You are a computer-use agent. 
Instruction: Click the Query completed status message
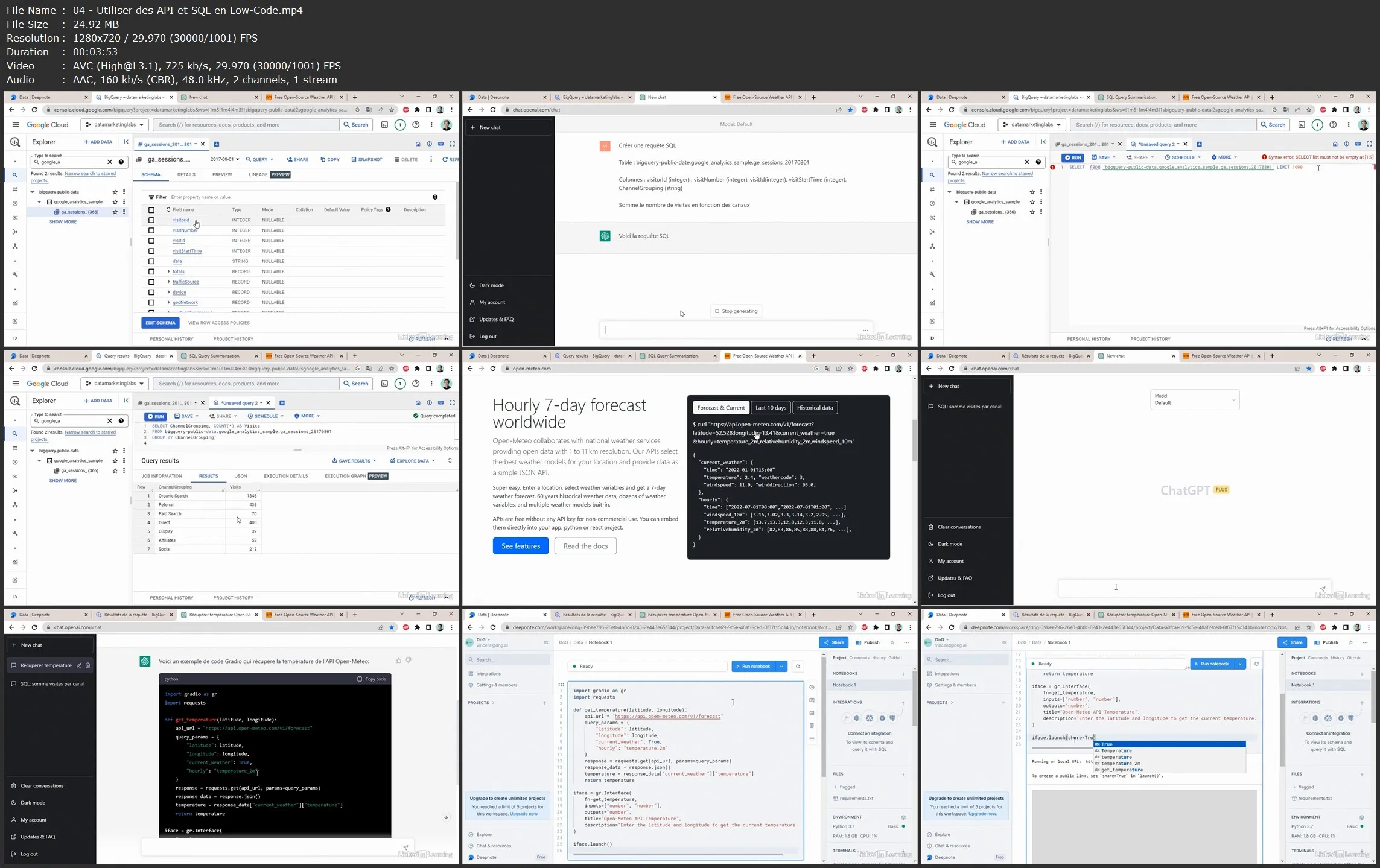click(434, 416)
